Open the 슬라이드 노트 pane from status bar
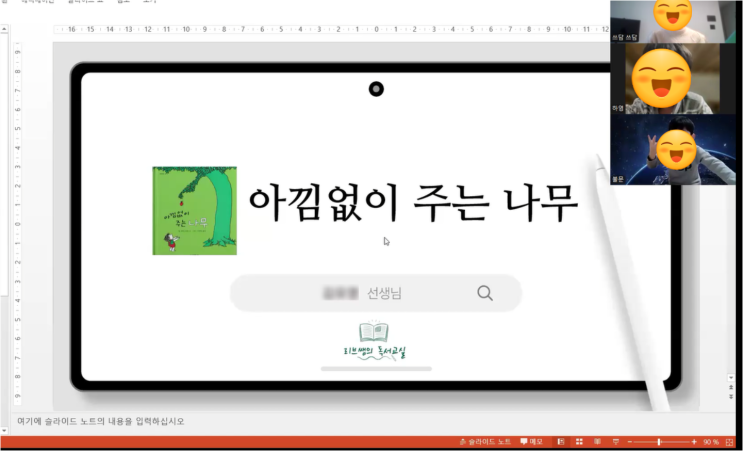 point(485,442)
